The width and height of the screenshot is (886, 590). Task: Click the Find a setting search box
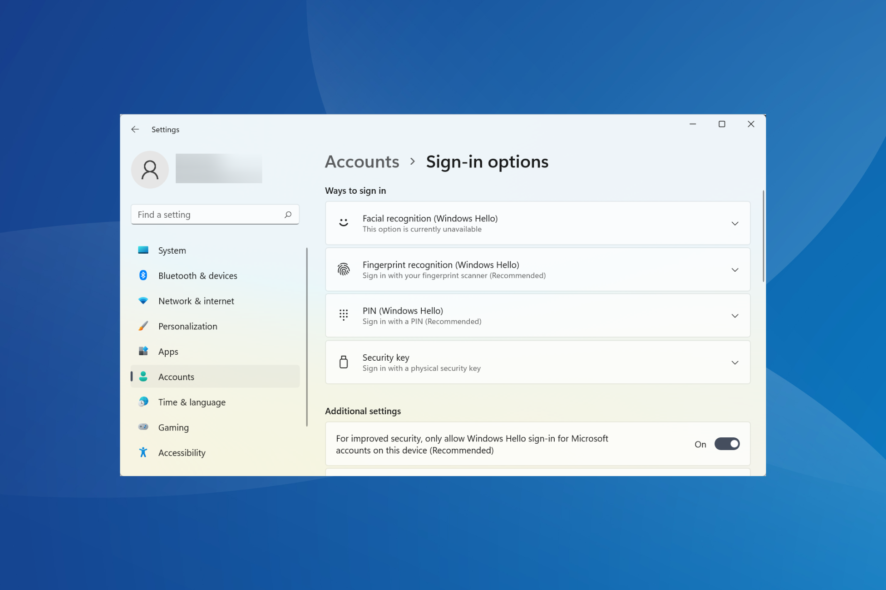tap(215, 215)
